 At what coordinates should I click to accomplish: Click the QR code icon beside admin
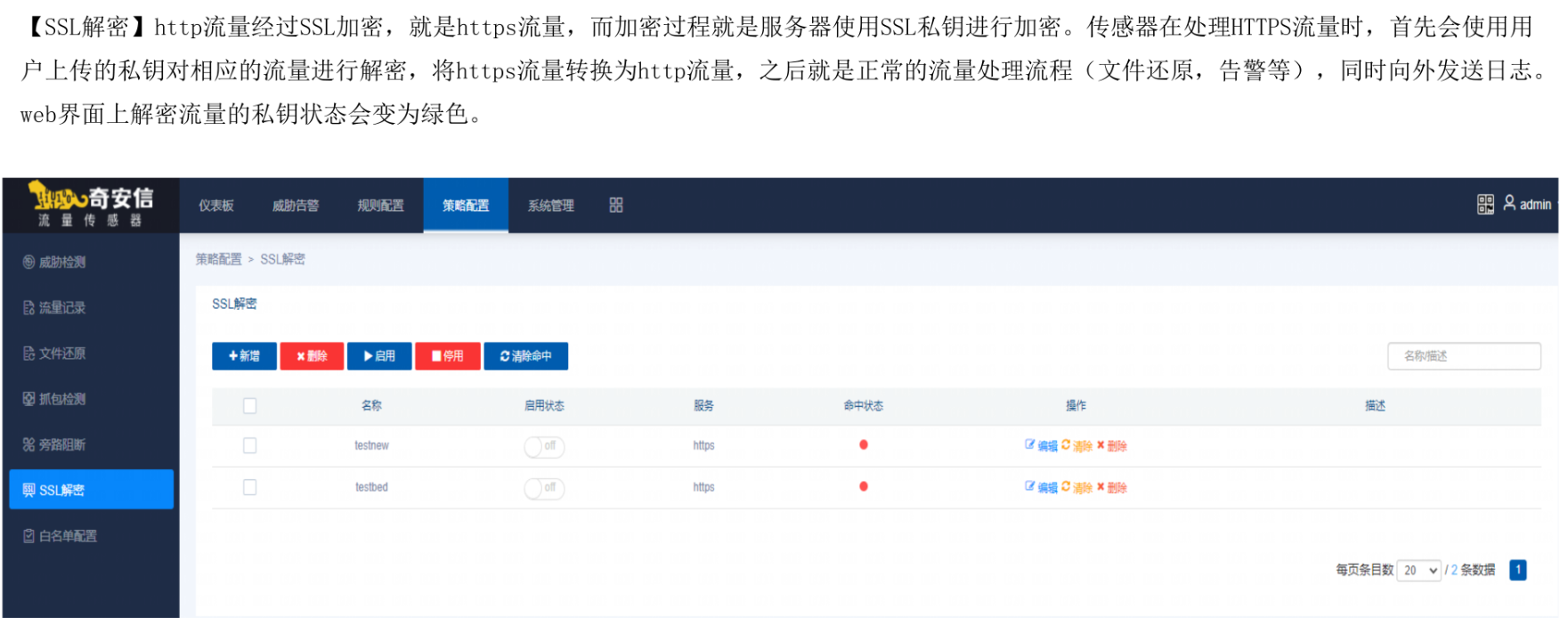[1484, 205]
